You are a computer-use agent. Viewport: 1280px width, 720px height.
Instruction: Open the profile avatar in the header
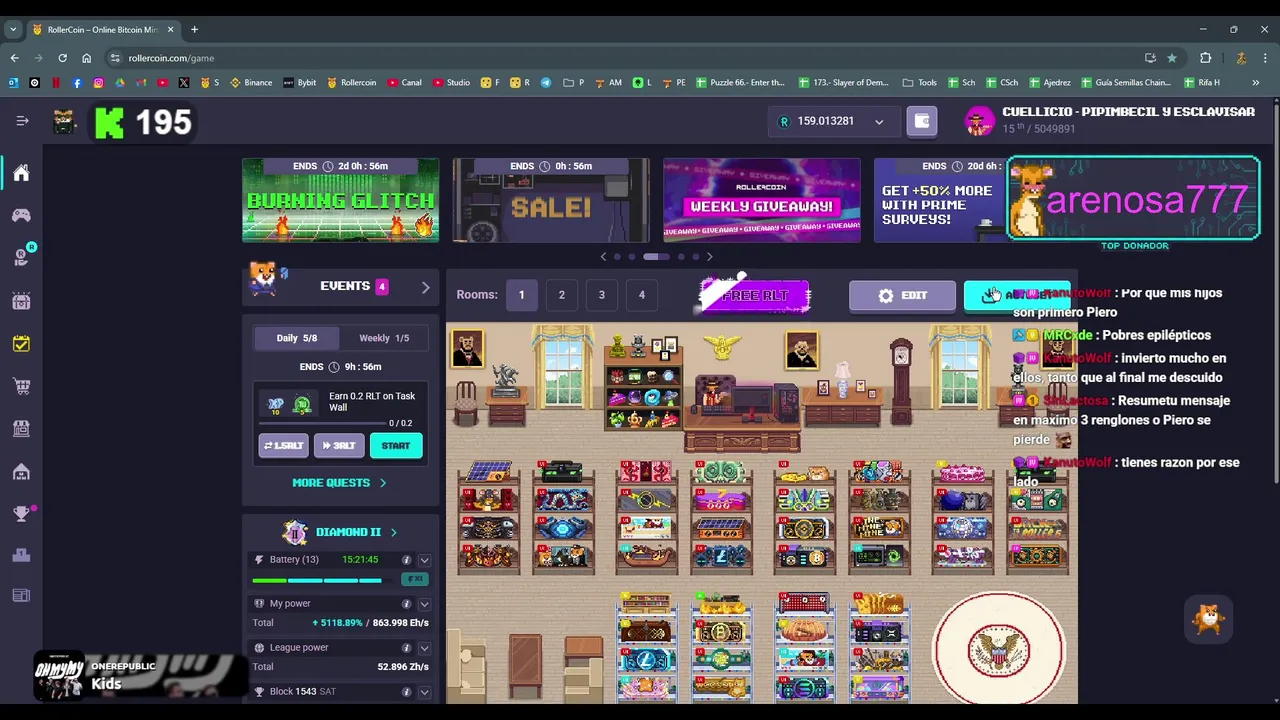pyautogui.click(x=980, y=121)
